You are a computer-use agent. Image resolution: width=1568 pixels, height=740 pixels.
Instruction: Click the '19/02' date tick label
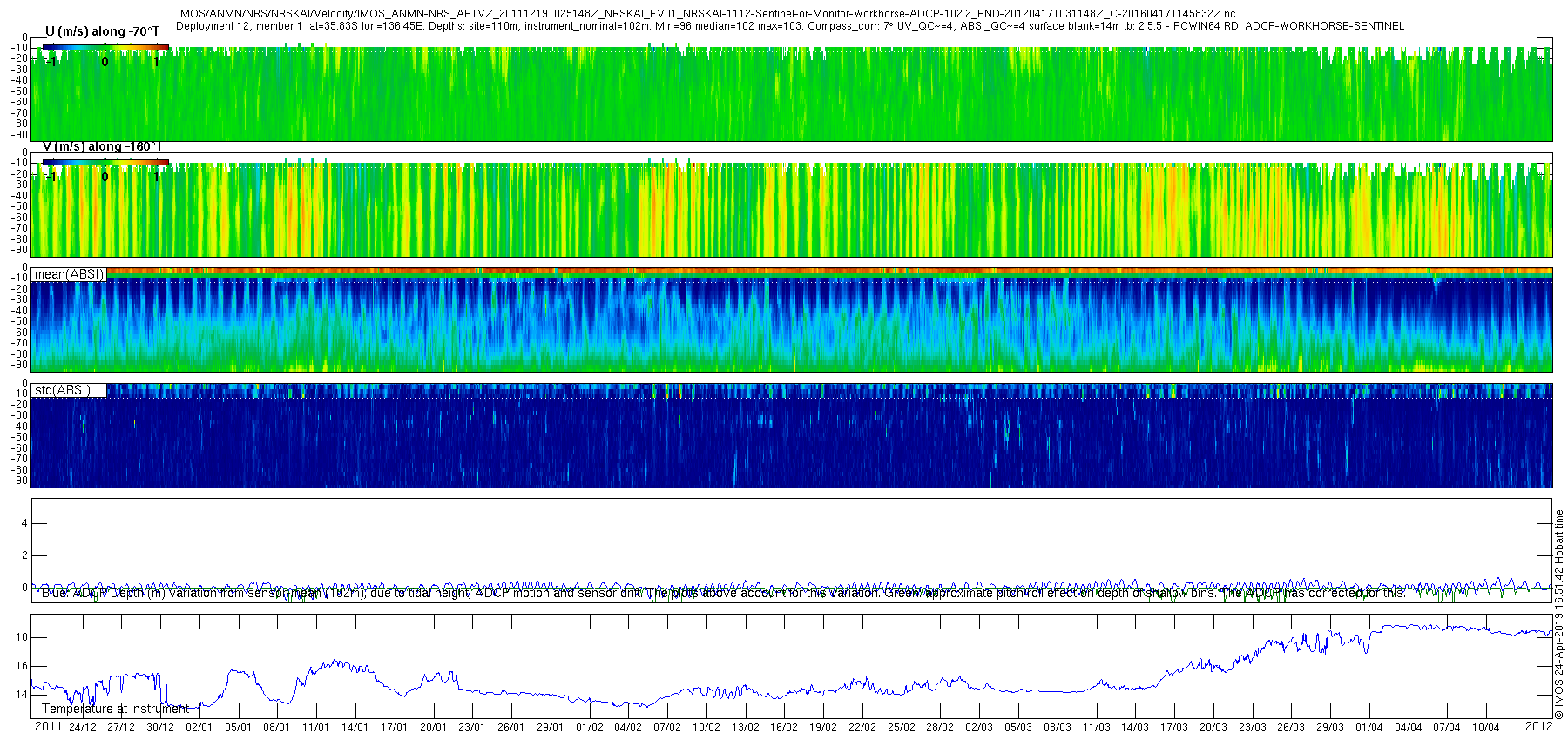(823, 728)
